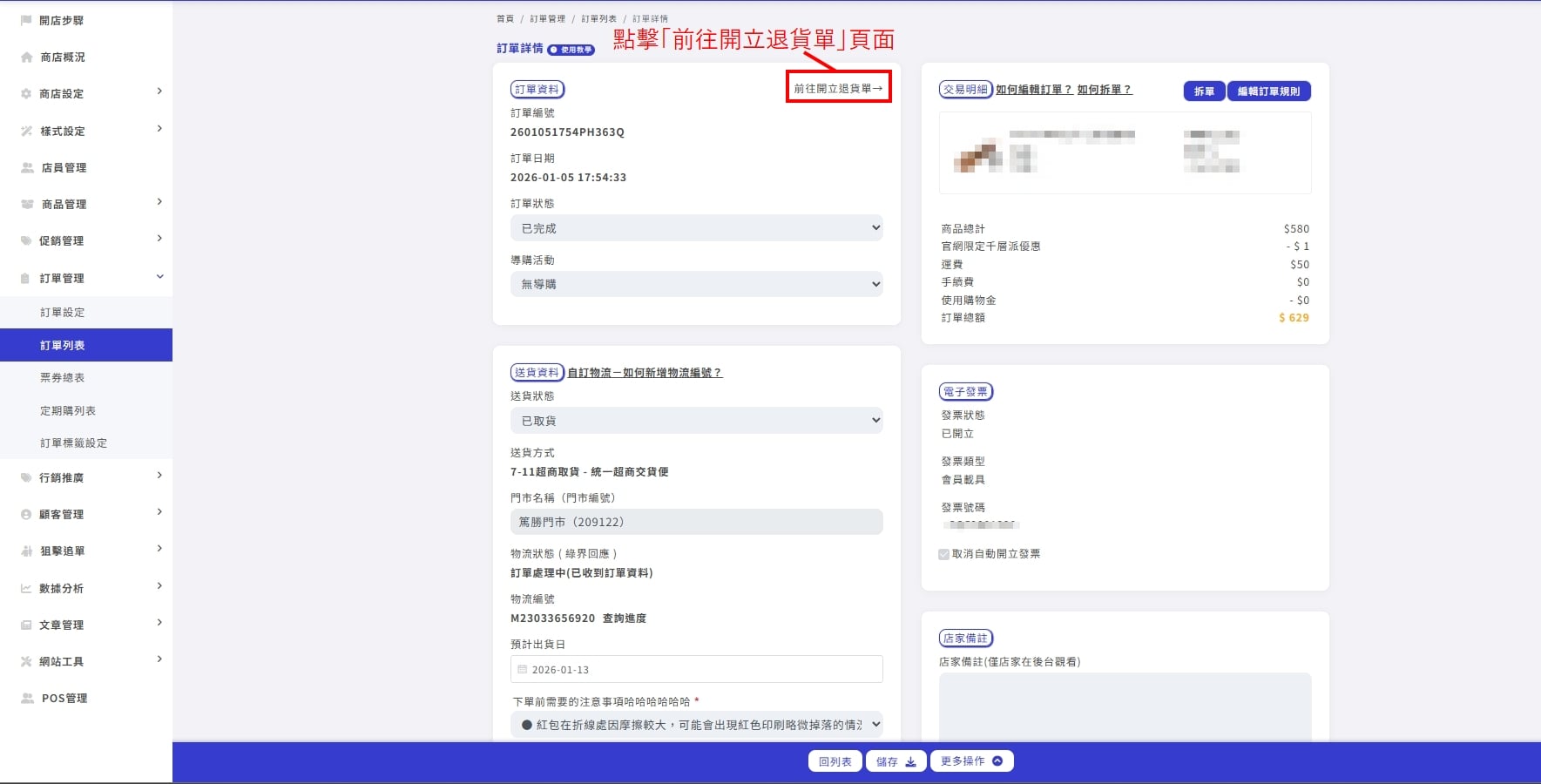Click the 拆單 button

point(1204,91)
